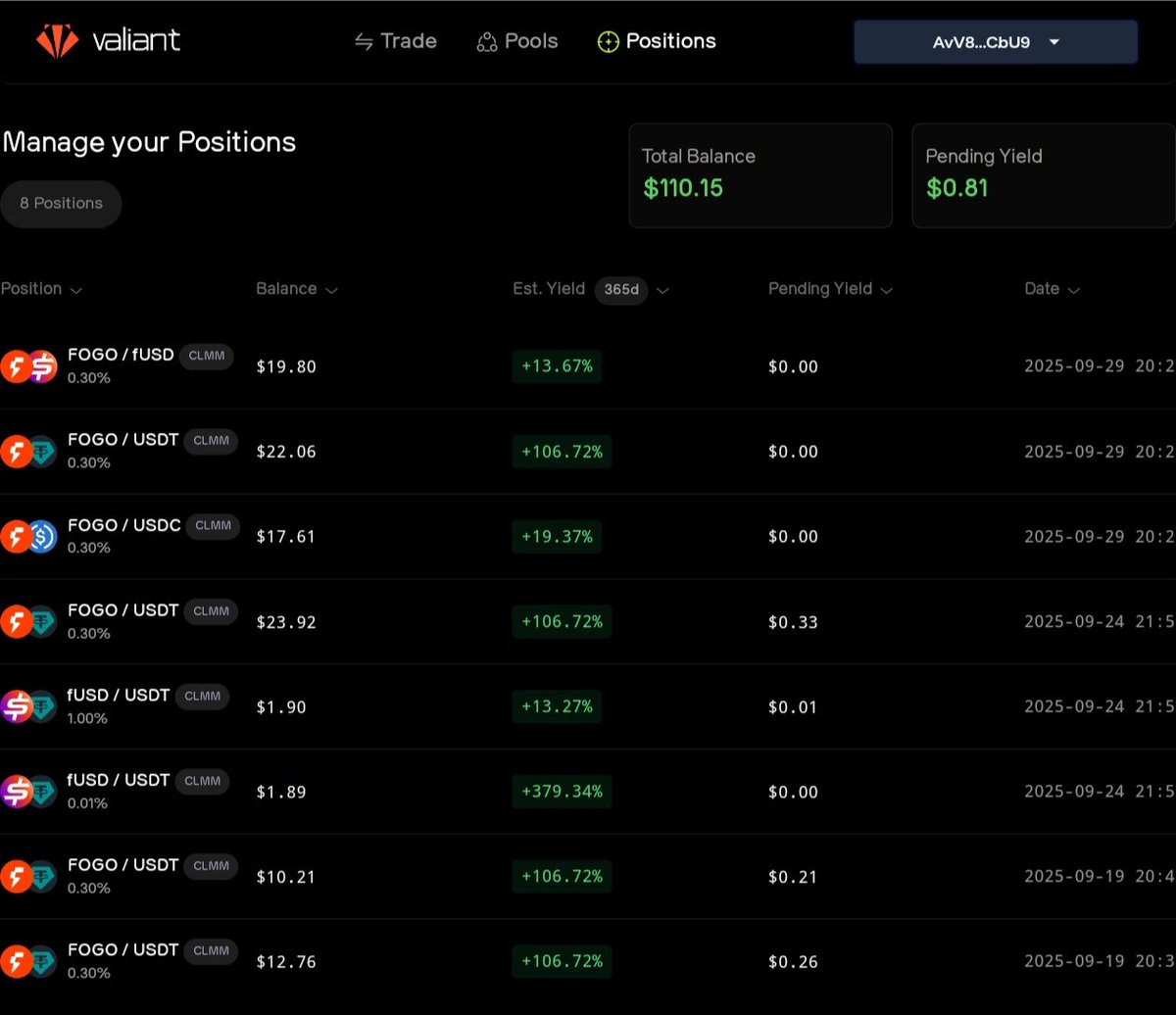Click the $1.89 balance value
The width and height of the screenshot is (1176, 1015).
point(281,792)
